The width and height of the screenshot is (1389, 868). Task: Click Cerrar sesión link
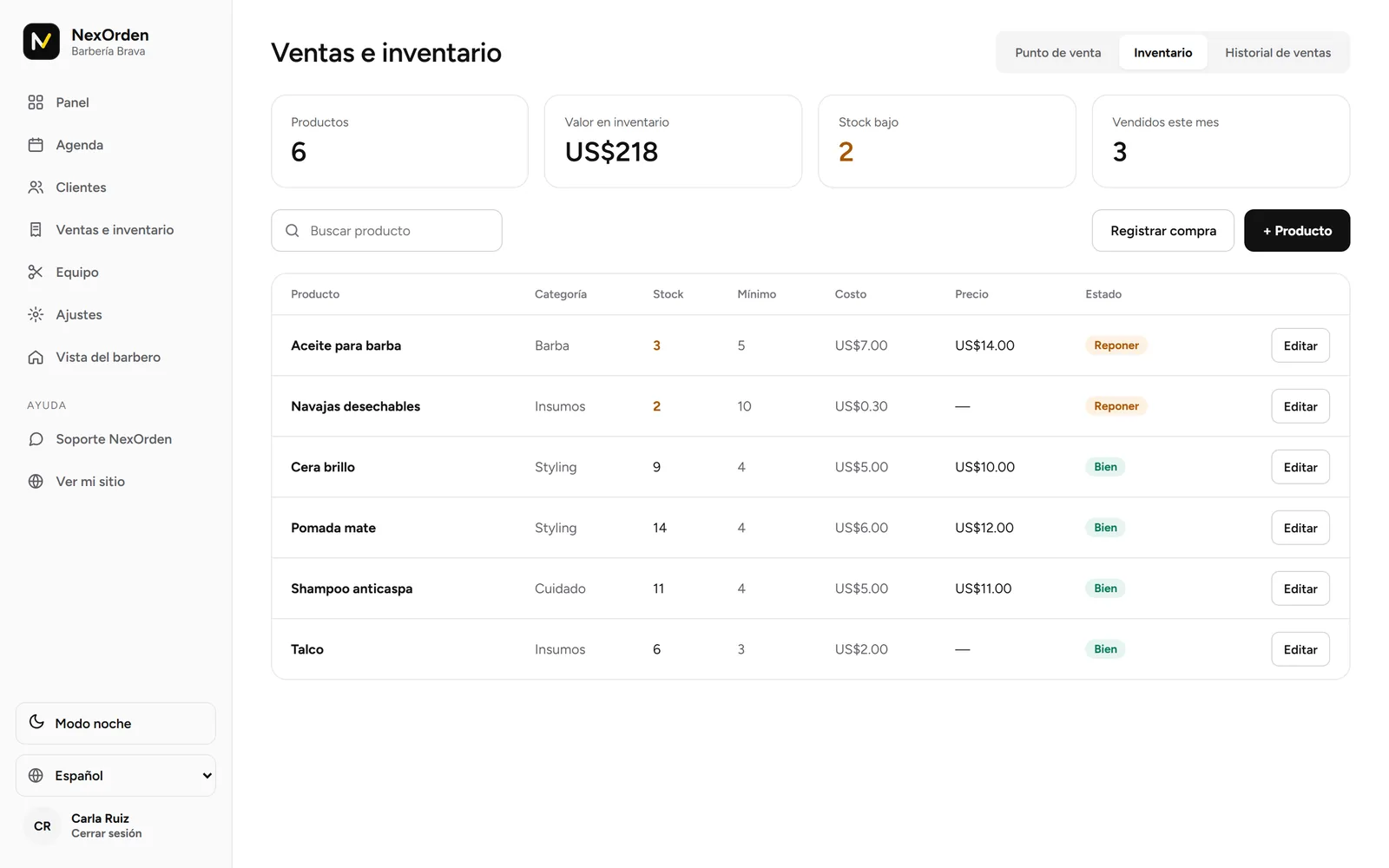click(x=106, y=833)
